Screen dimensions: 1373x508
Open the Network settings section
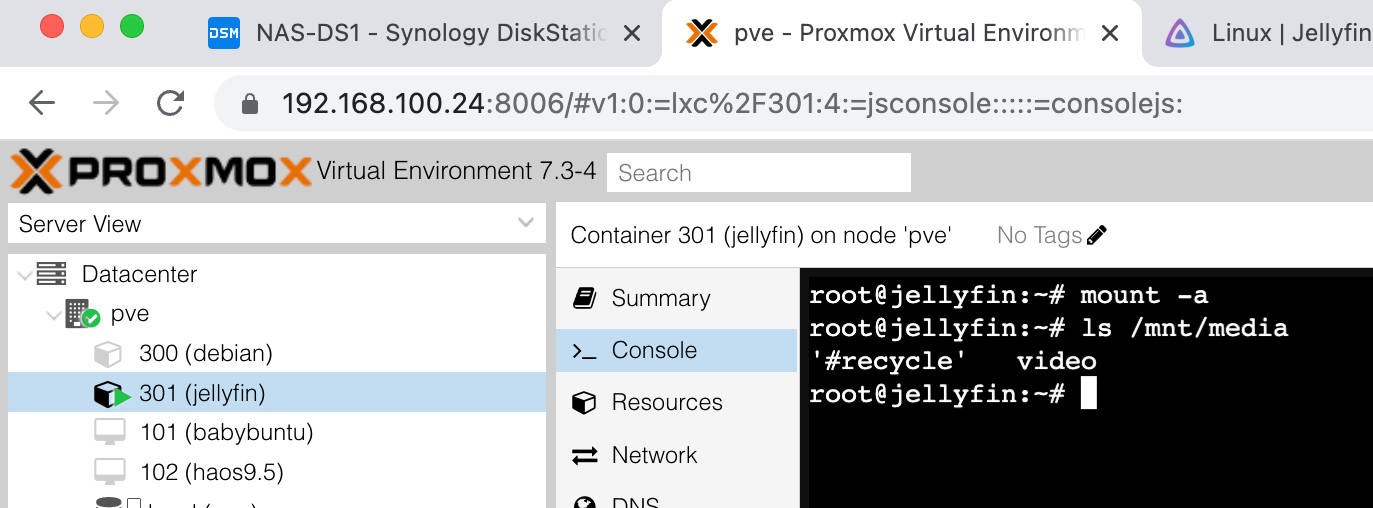click(677, 455)
